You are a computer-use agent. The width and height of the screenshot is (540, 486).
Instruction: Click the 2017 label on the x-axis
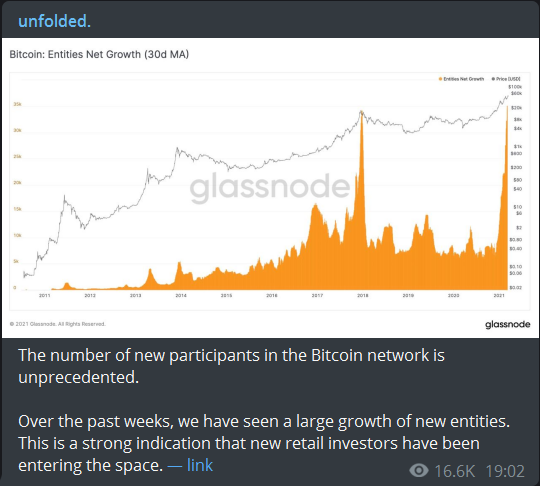[317, 296]
